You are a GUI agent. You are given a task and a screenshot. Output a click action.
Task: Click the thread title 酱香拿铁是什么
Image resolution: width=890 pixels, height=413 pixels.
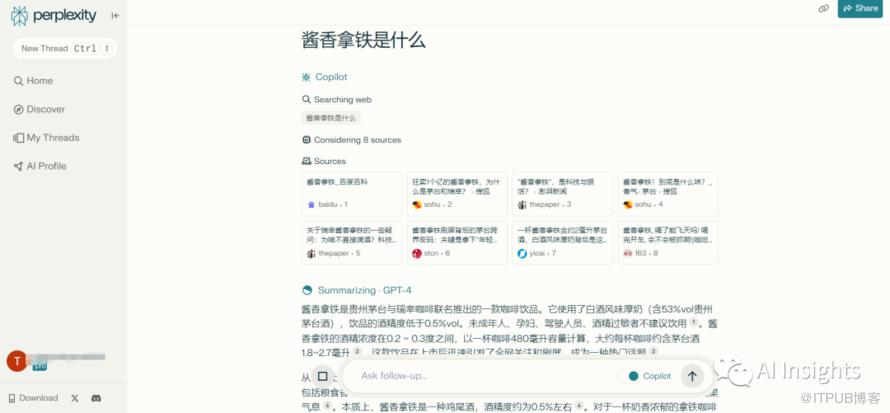(x=363, y=41)
